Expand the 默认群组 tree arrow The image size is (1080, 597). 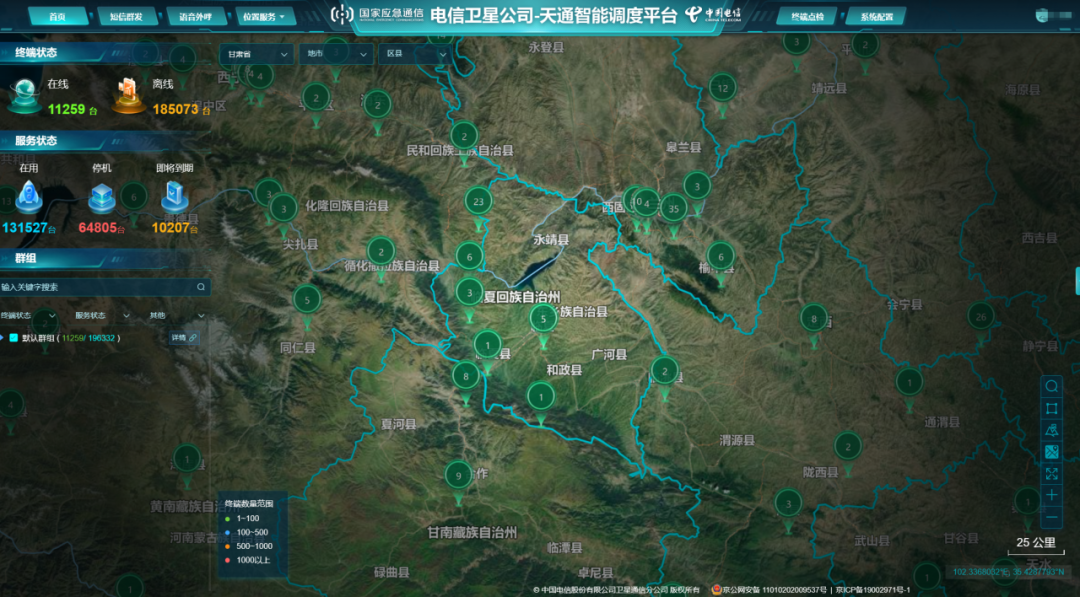3,338
